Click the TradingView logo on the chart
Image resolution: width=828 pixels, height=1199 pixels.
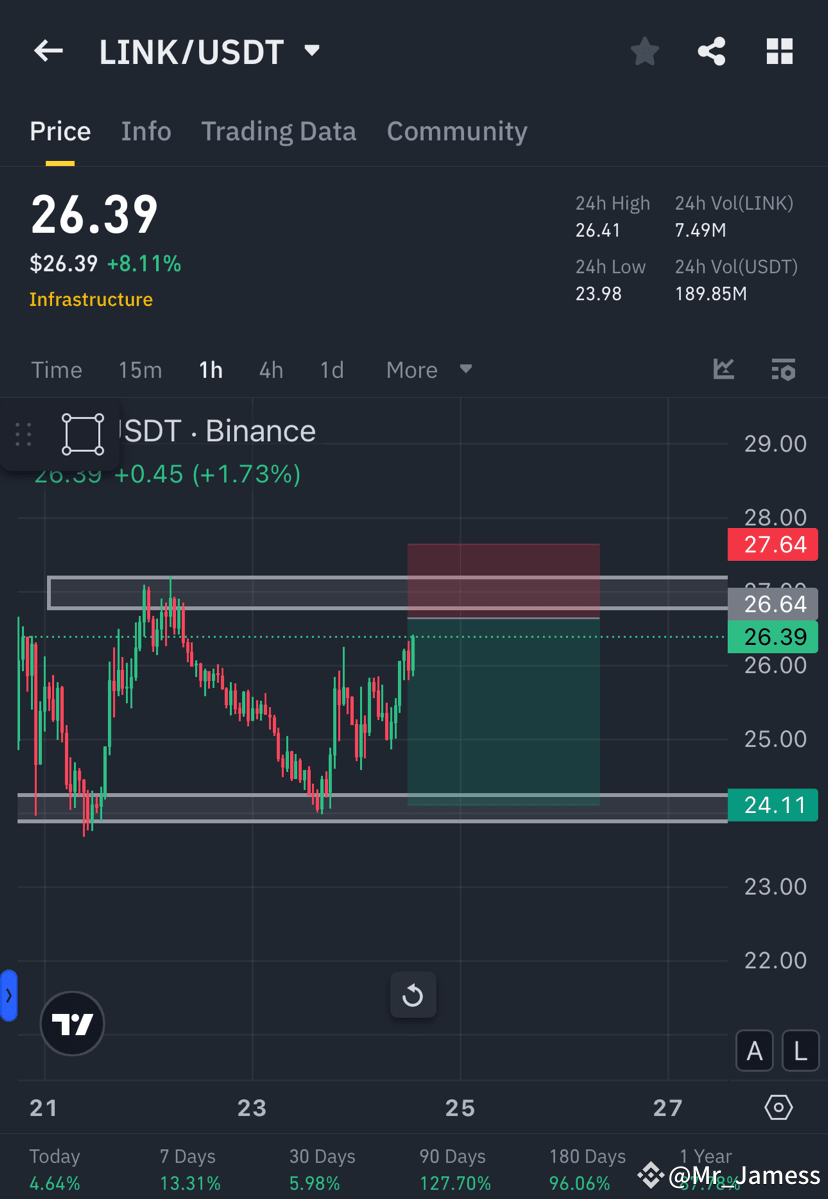[x=71, y=1023]
